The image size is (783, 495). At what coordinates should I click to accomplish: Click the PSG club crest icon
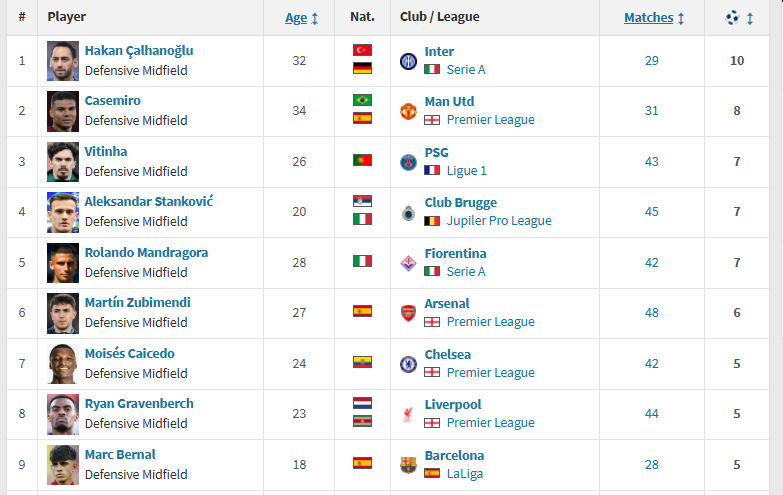point(408,162)
